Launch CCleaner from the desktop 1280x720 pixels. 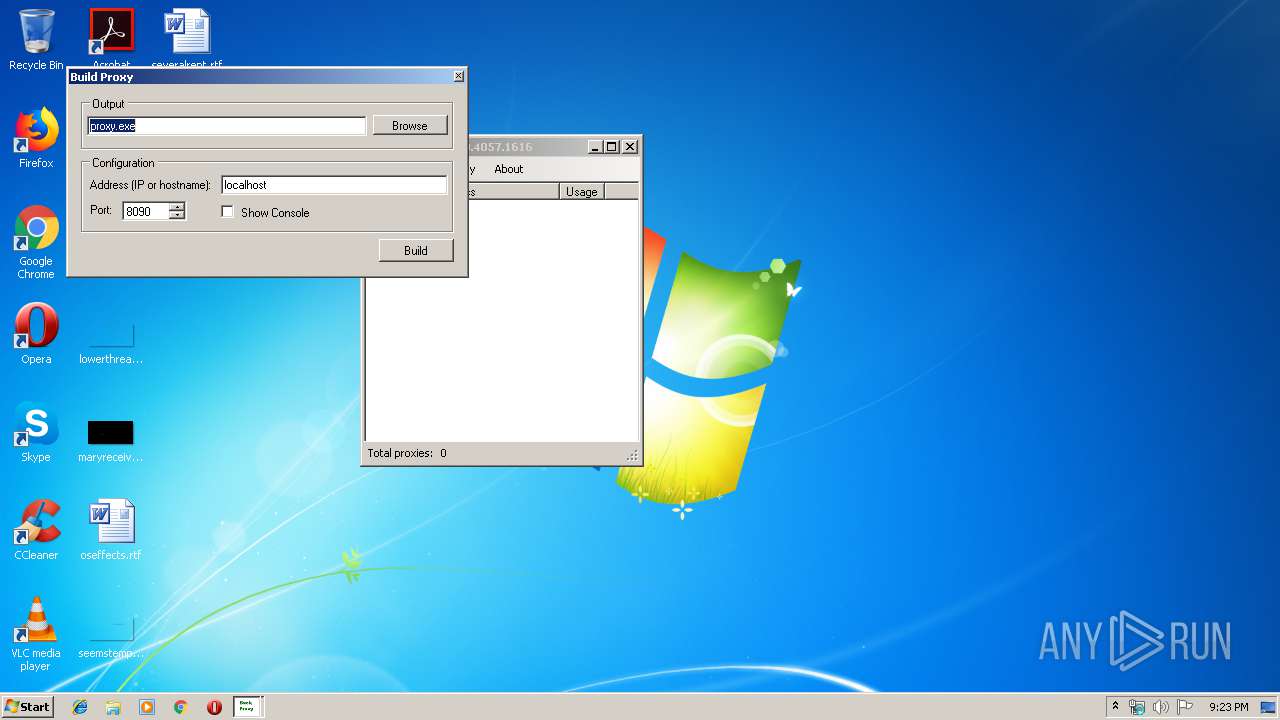pyautogui.click(x=36, y=530)
